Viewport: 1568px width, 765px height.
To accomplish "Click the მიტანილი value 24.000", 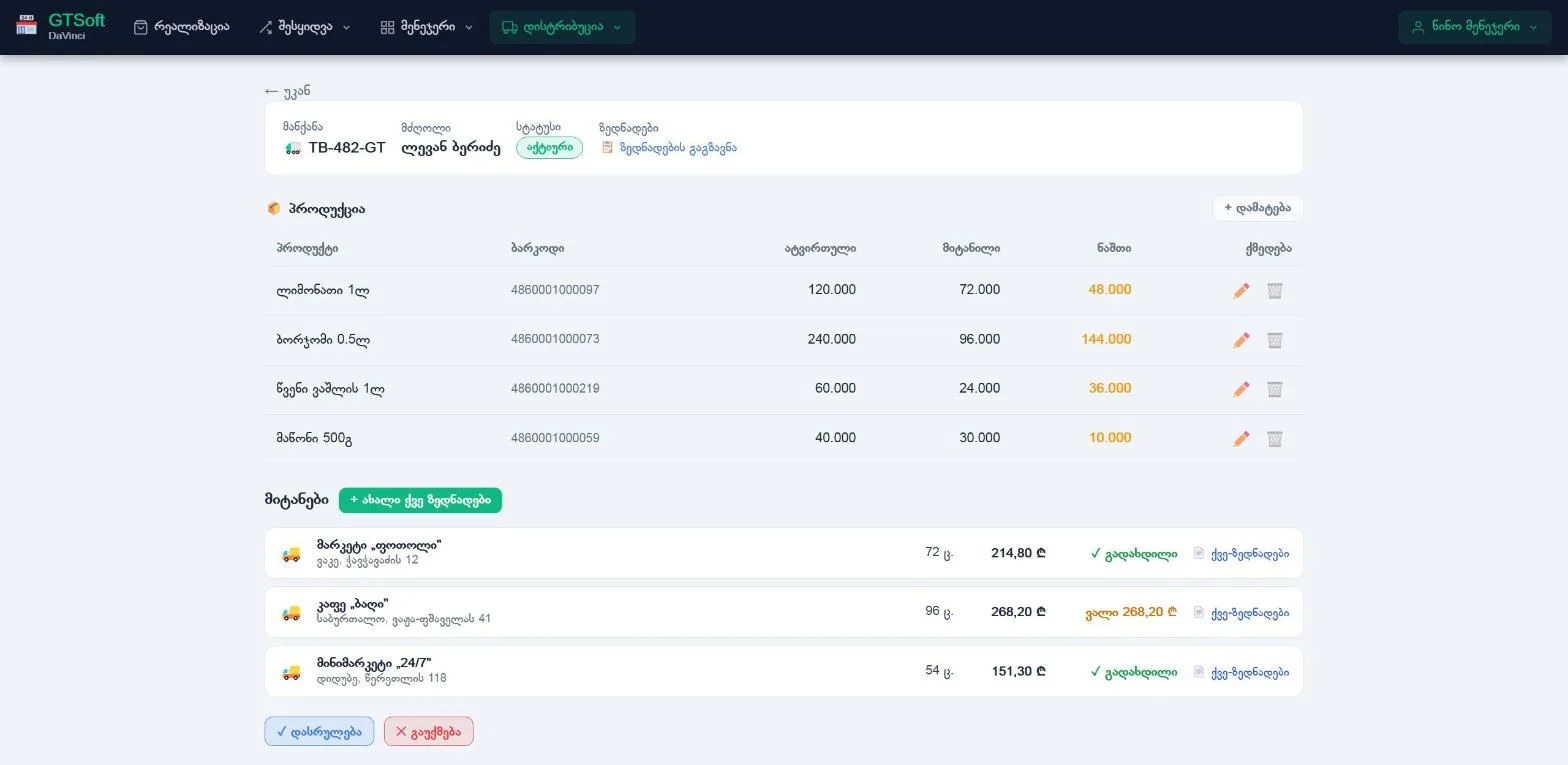I will click(x=979, y=388).
